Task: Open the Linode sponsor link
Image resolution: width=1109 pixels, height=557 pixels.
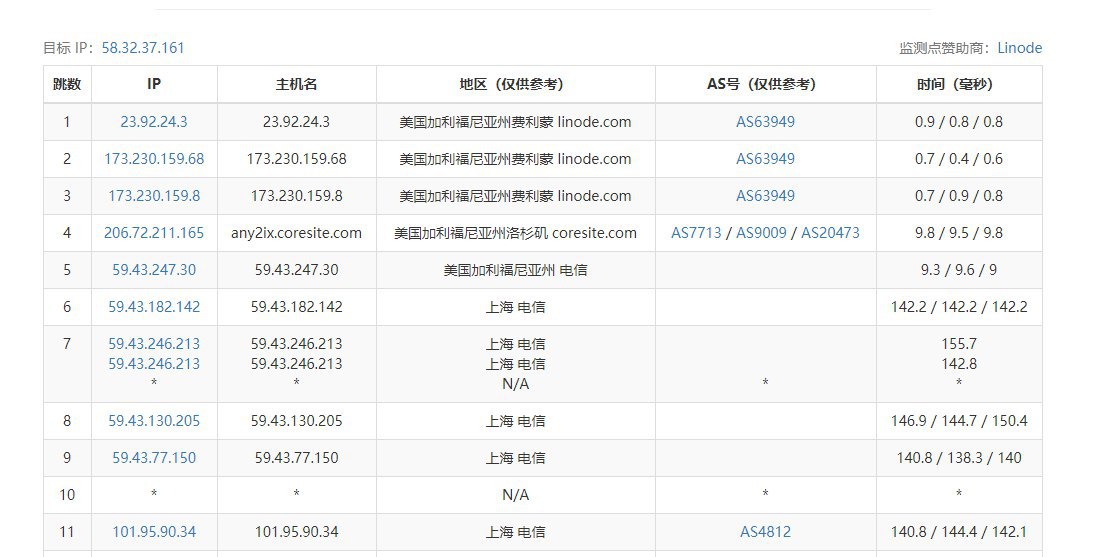Action: click(1019, 48)
